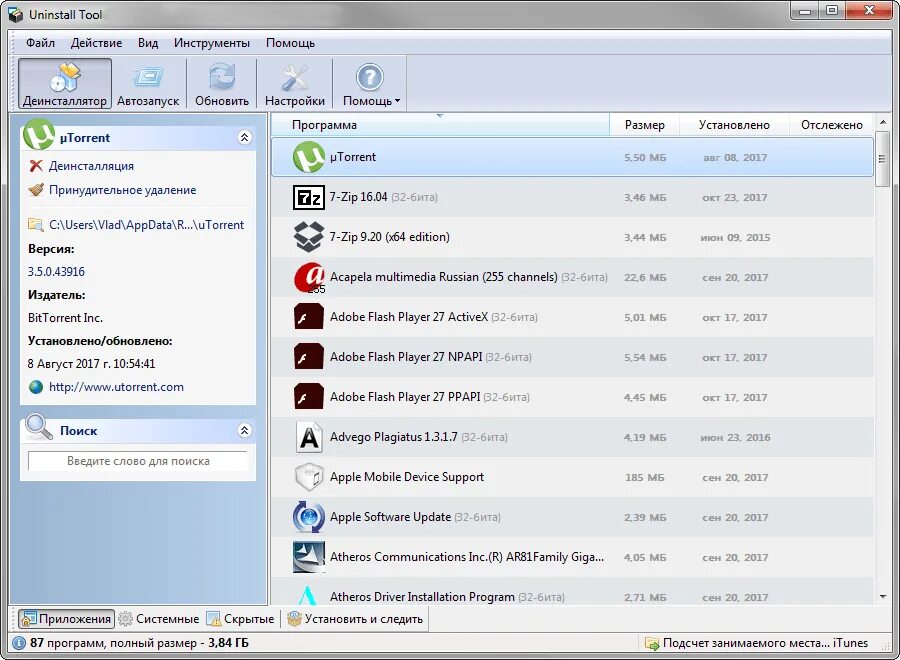The width and height of the screenshot is (900, 660).
Task: Select the Apple Software Update icon
Action: pyautogui.click(x=309, y=517)
